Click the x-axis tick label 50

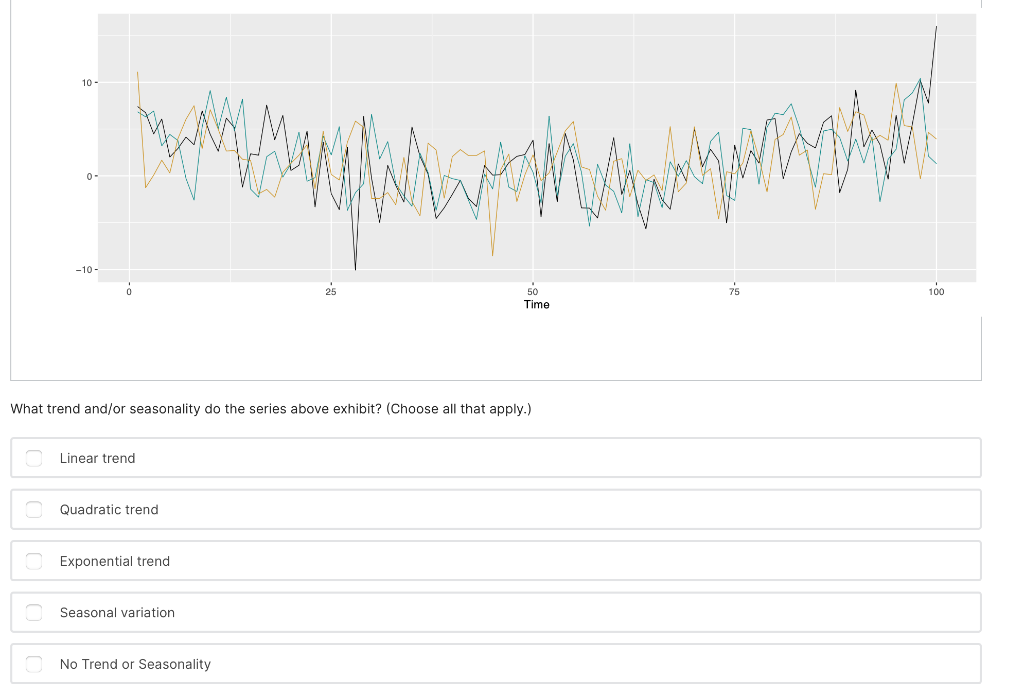pos(533,292)
